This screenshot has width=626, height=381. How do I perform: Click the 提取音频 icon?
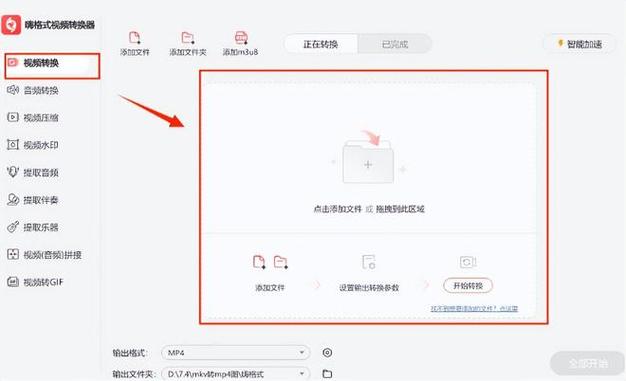pos(13,172)
